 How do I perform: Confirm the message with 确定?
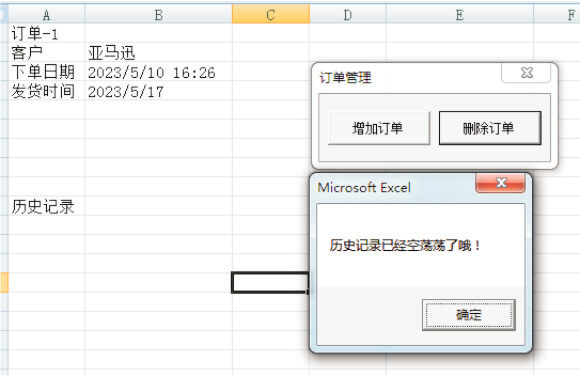[469, 315]
